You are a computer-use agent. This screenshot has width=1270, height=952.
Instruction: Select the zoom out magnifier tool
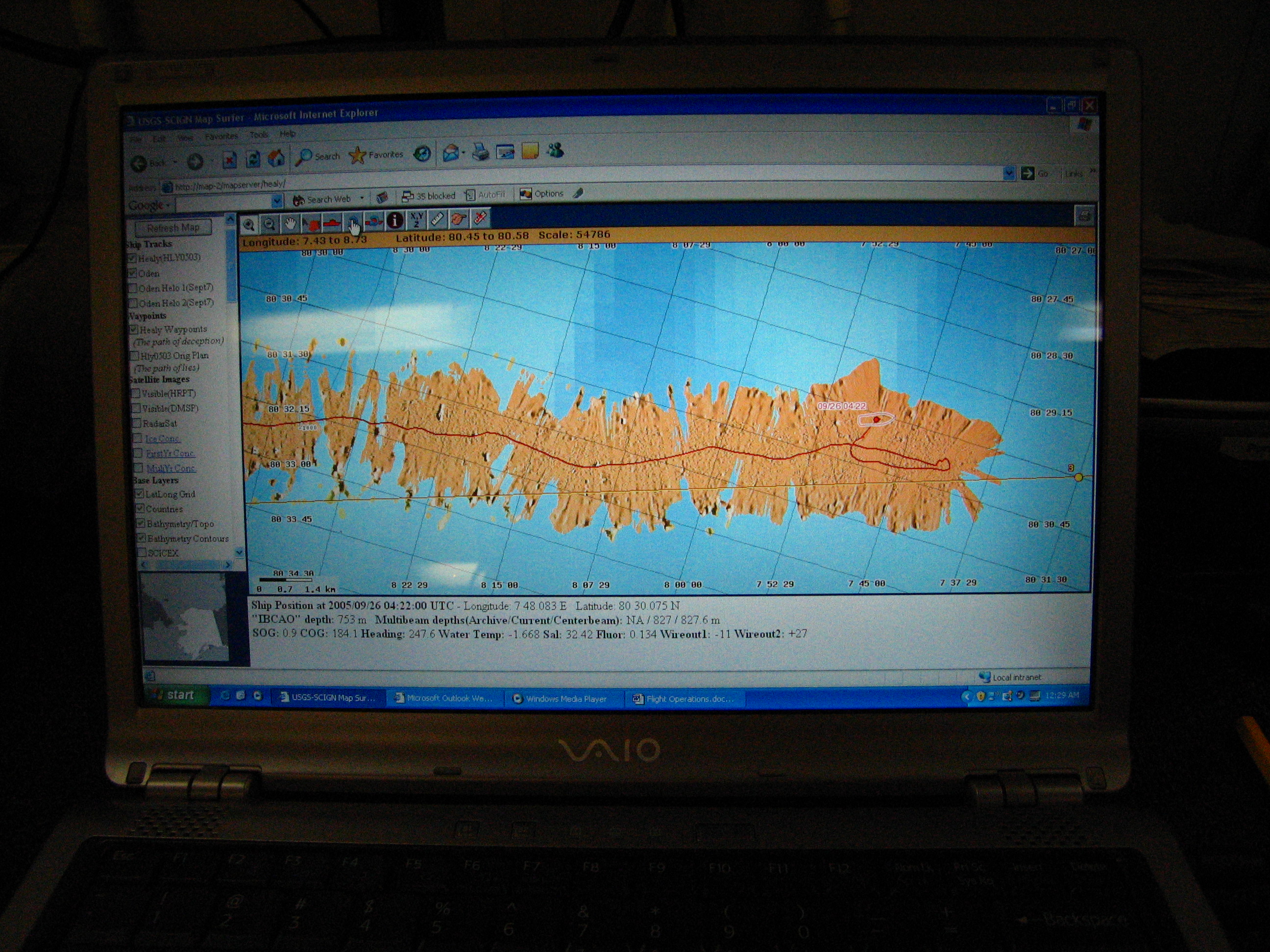point(269,224)
